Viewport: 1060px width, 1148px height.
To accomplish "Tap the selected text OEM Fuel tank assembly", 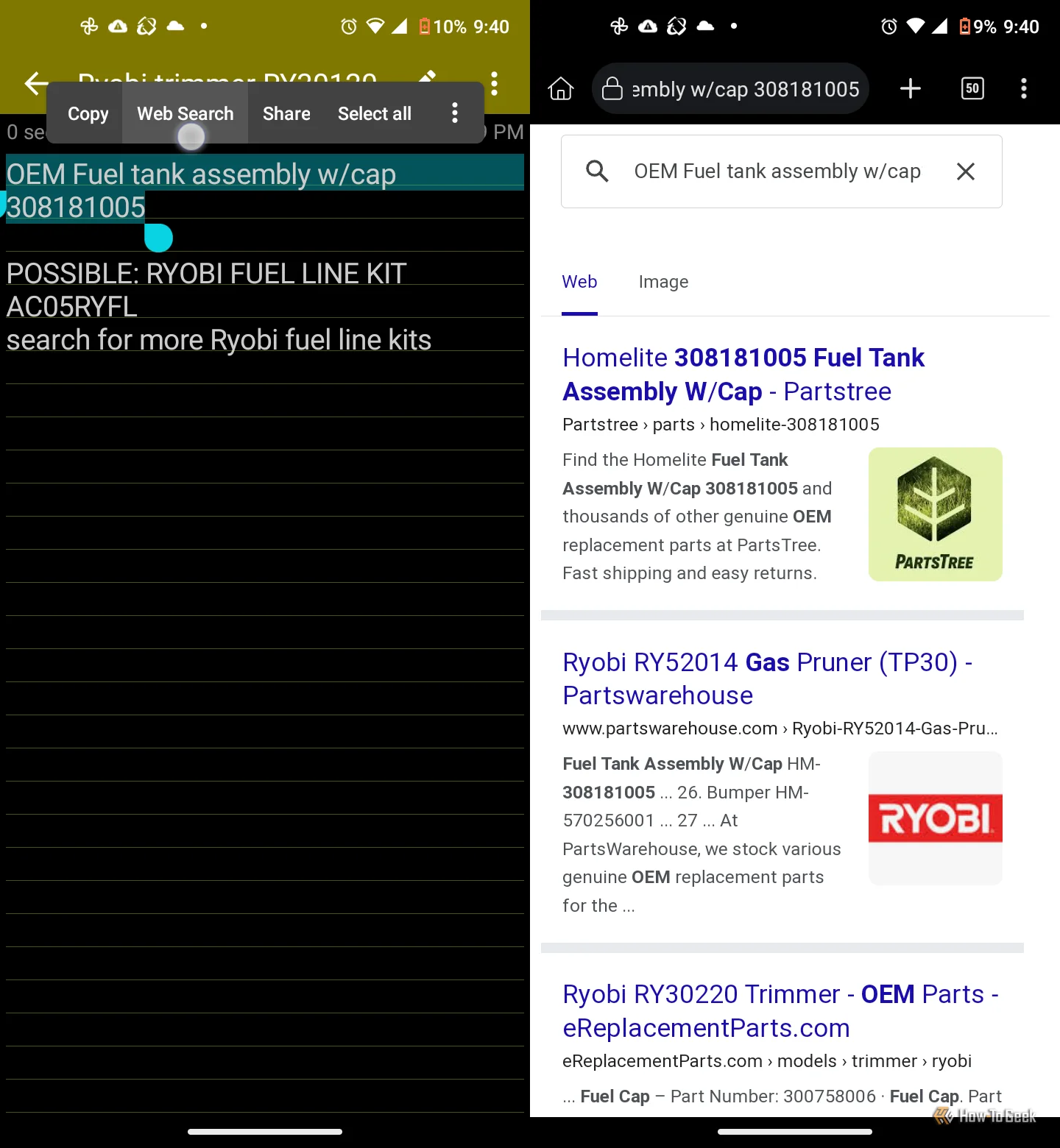I will click(201, 174).
